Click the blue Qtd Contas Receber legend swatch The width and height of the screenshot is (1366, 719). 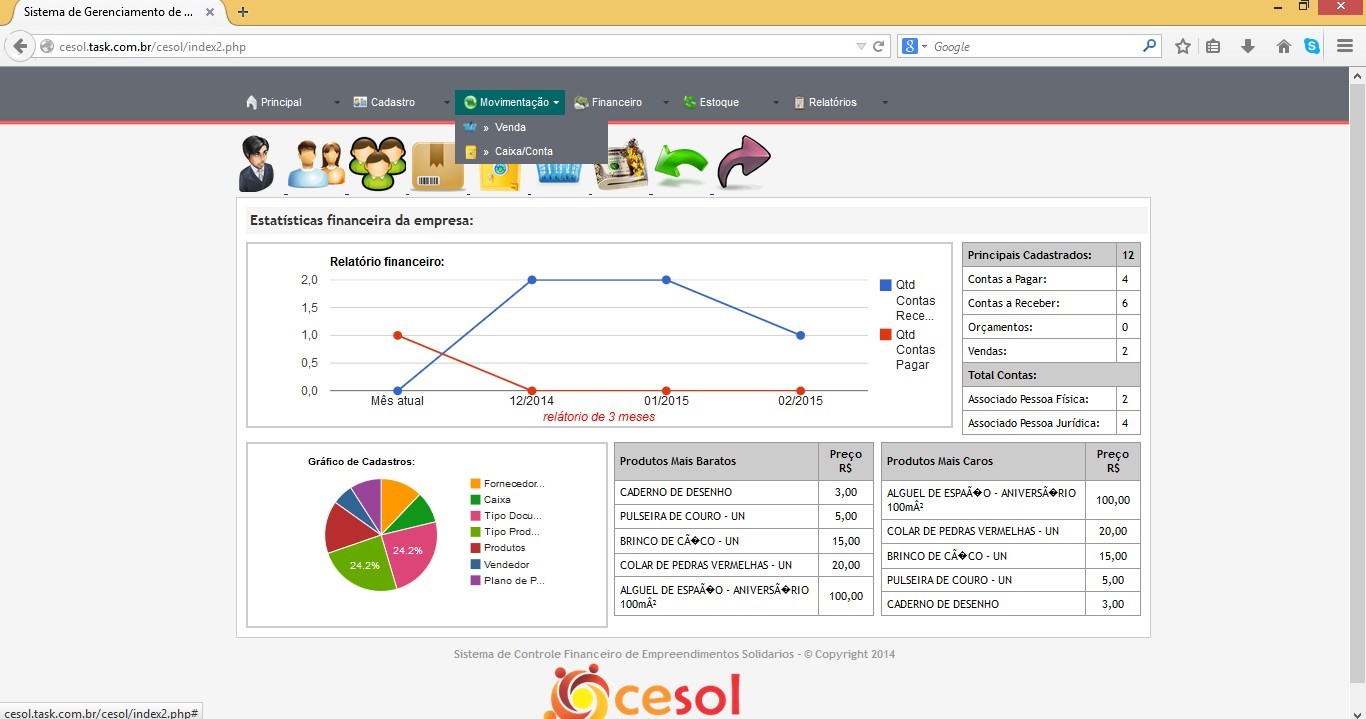(x=885, y=285)
